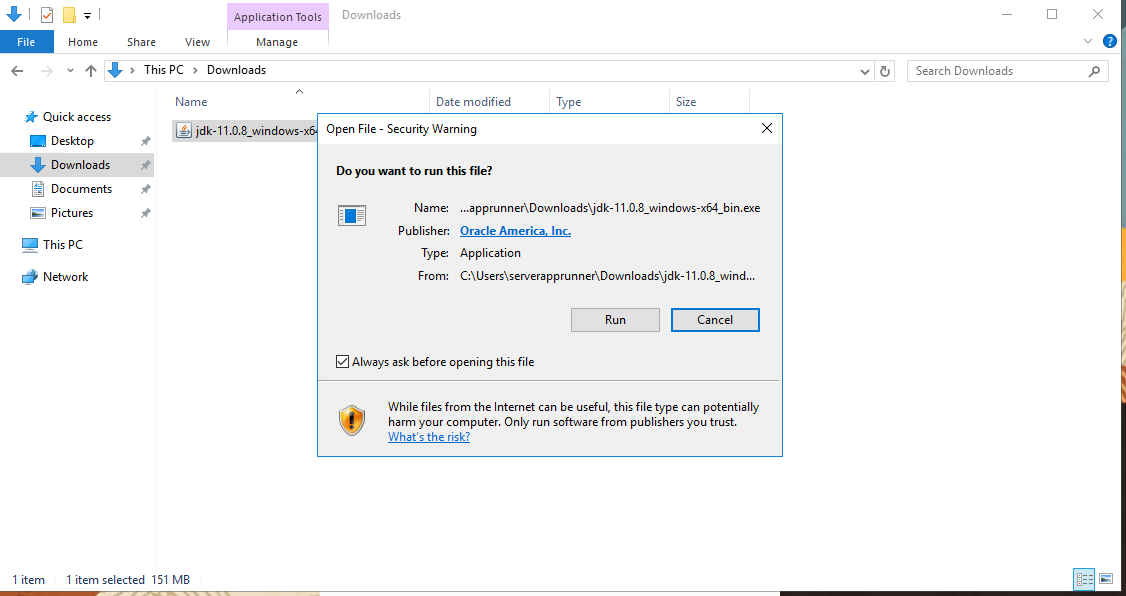Open Pictures in the navigation pane
Image resolution: width=1126 pixels, height=596 pixels.
coord(72,213)
